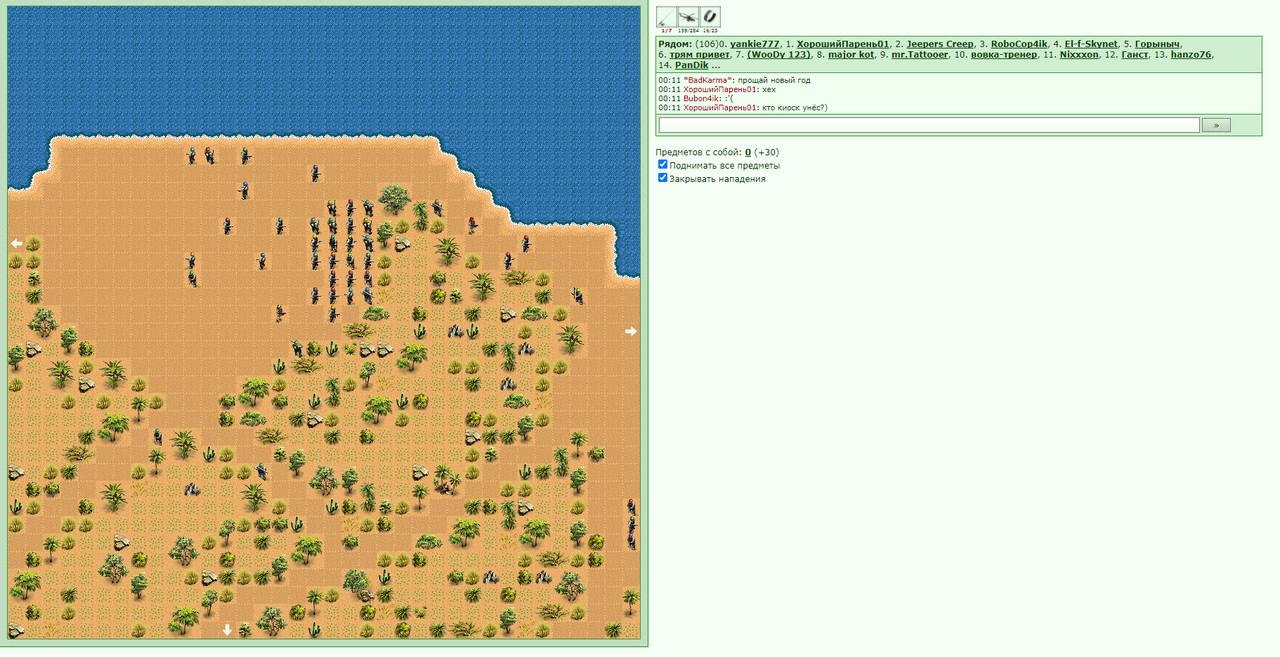Open nearby player трям привет link

[699, 55]
